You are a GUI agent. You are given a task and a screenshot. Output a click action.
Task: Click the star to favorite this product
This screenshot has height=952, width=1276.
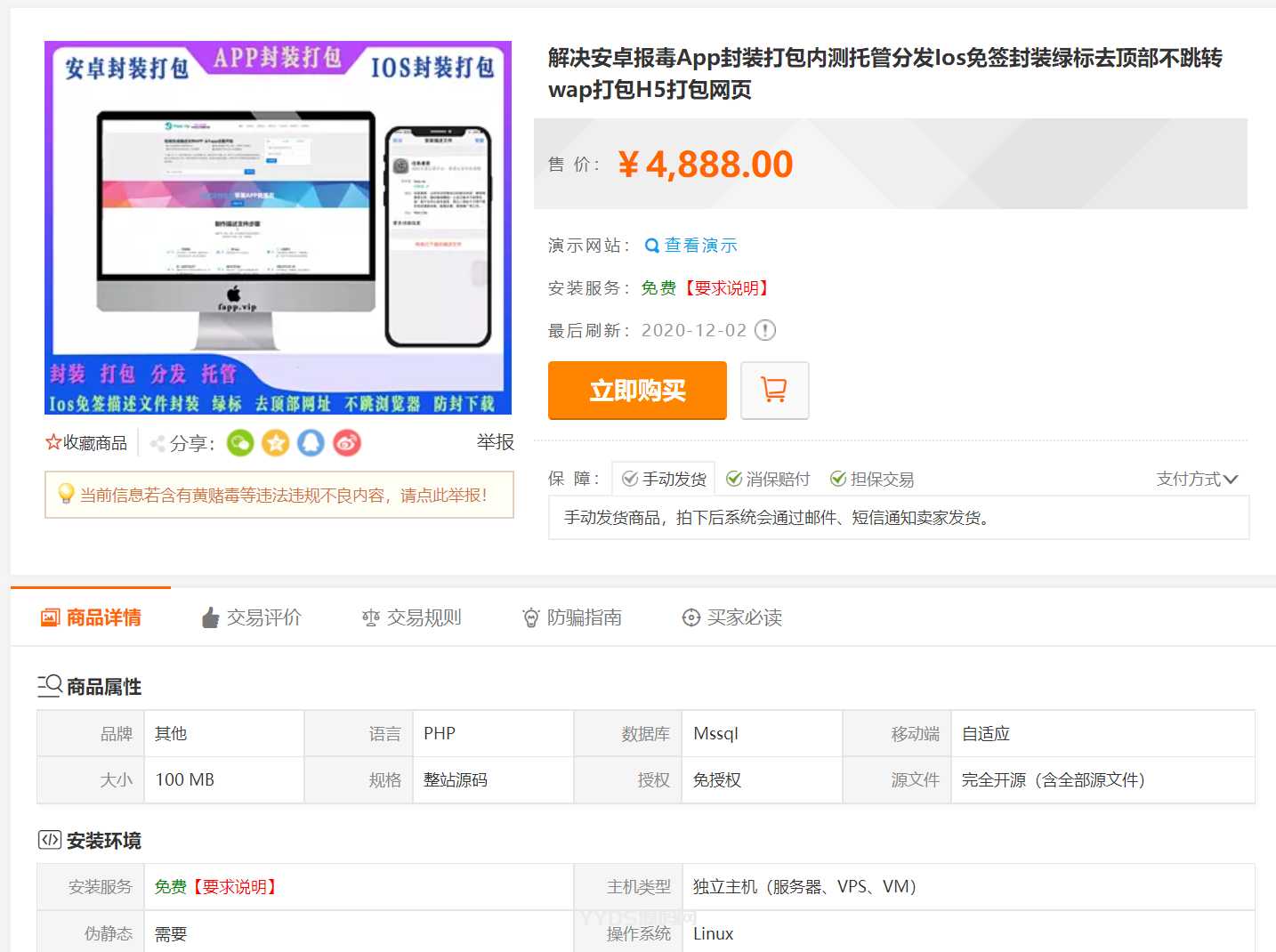point(53,443)
